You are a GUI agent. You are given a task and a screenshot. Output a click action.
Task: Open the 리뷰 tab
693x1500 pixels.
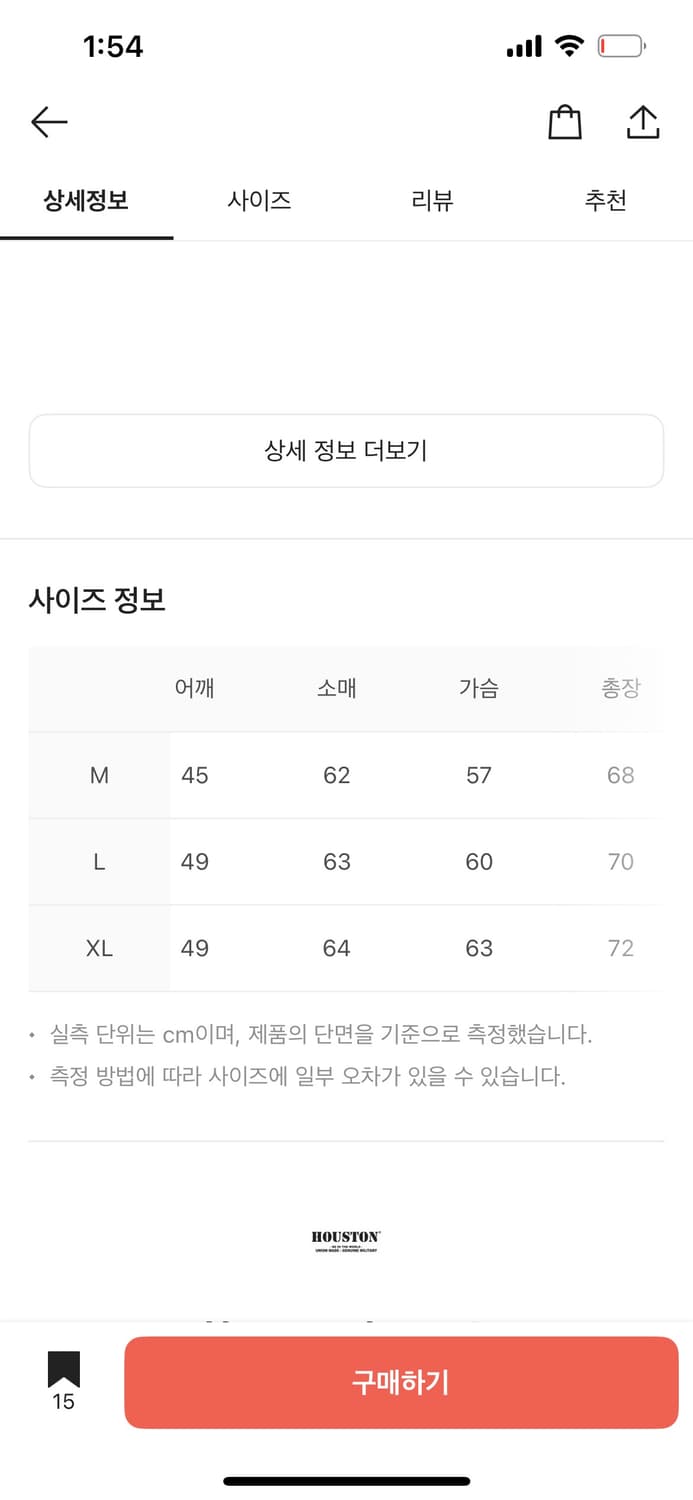click(x=432, y=200)
